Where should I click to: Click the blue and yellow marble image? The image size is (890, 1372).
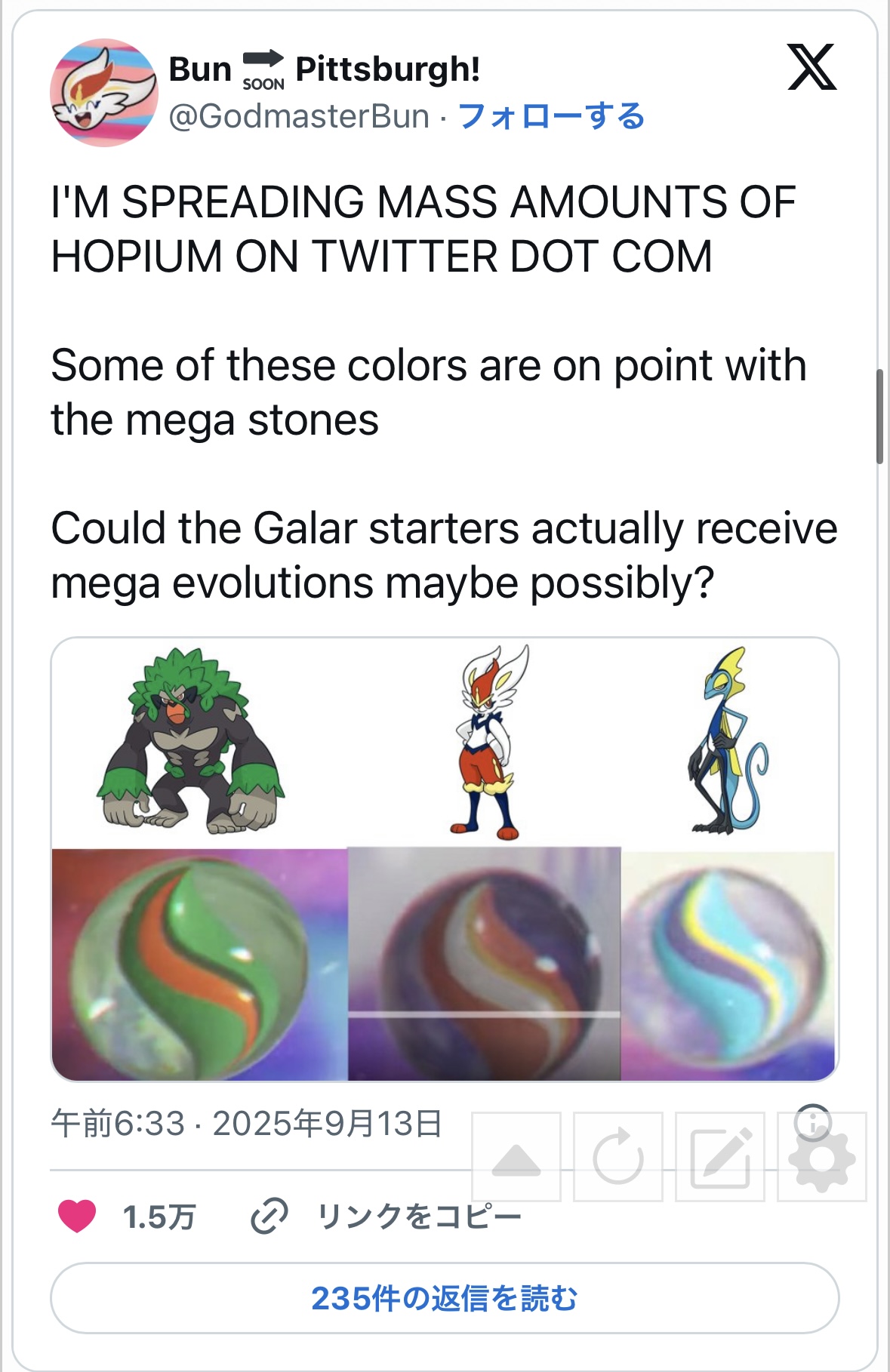728,965
